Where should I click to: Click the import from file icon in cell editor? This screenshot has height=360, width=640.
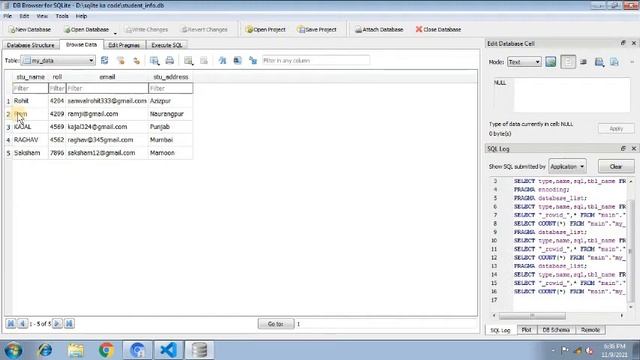(x=599, y=62)
